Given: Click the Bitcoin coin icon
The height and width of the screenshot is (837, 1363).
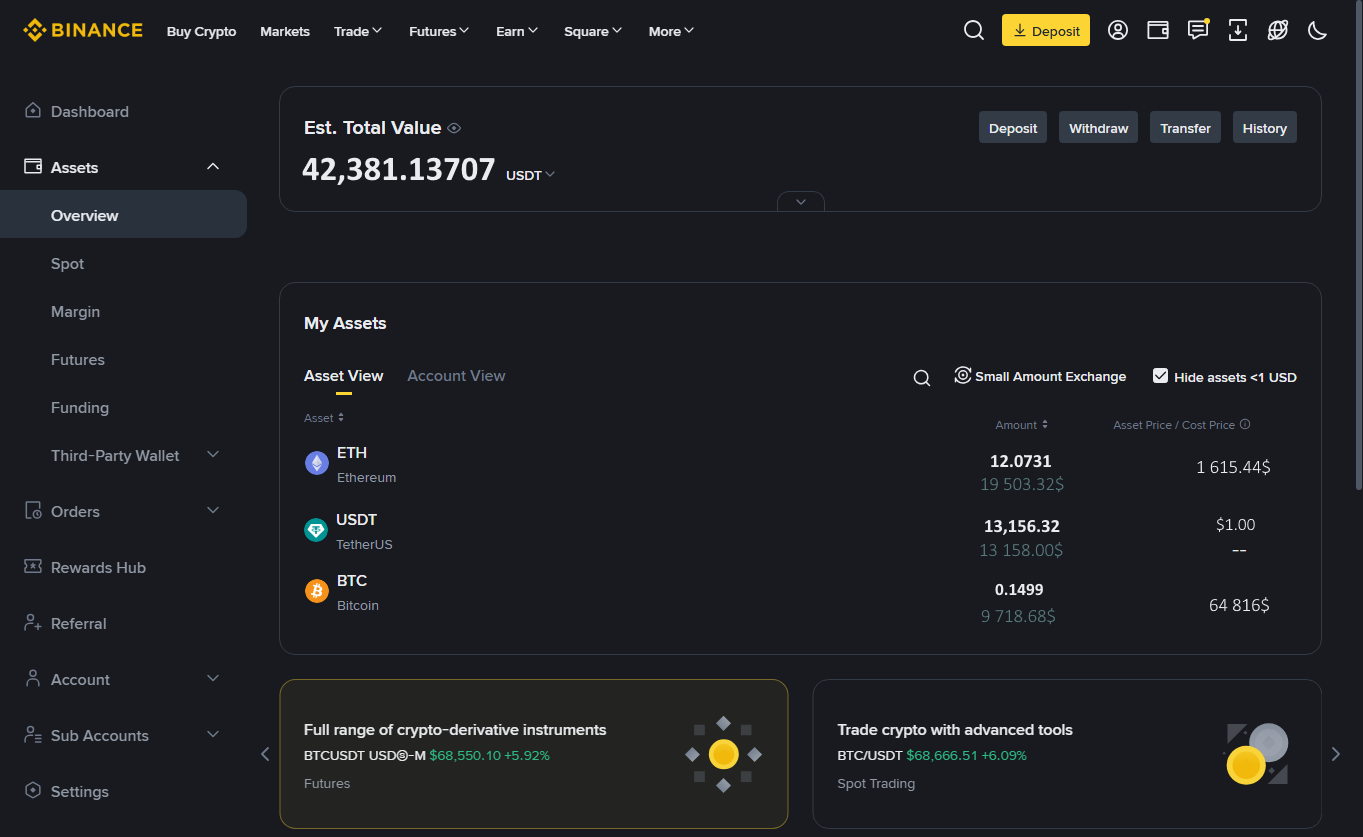Looking at the screenshot, I should [317, 591].
